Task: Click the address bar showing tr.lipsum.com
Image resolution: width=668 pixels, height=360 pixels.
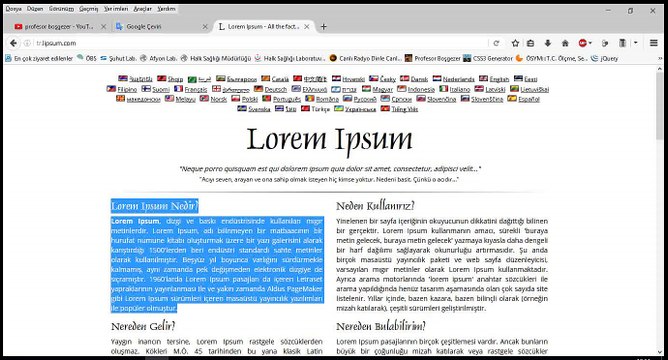Action: 260,43
